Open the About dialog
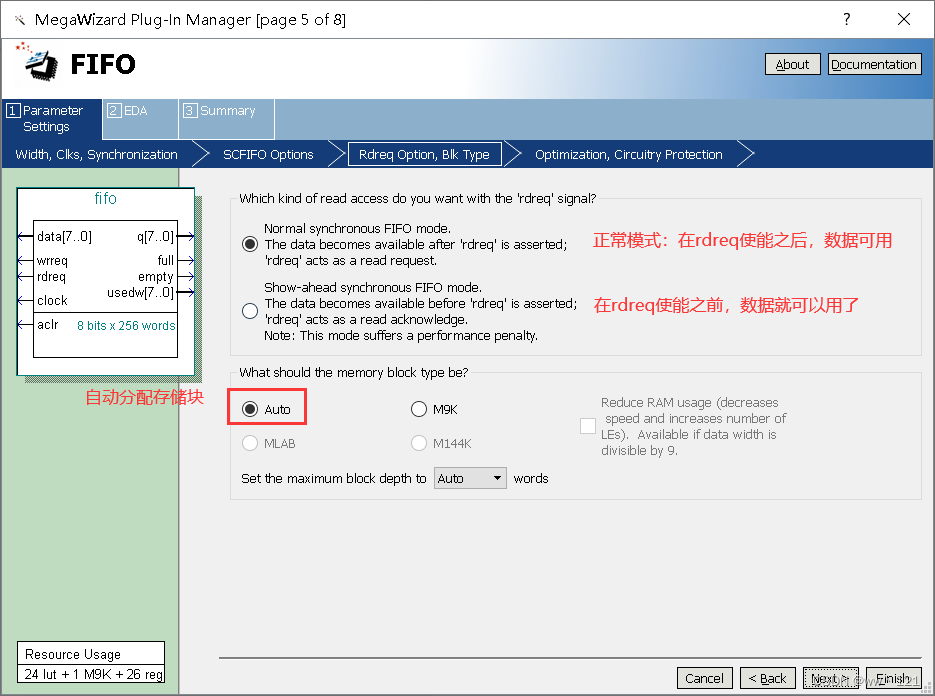935x696 pixels. point(792,63)
